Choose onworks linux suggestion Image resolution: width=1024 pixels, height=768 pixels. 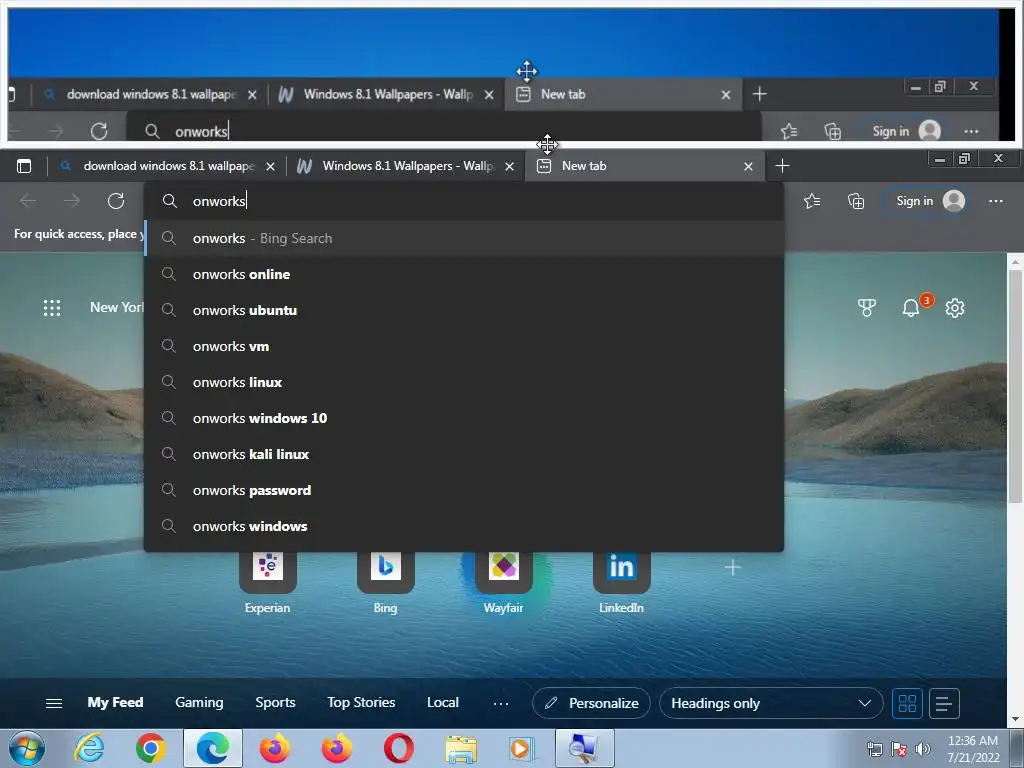pyautogui.click(x=464, y=382)
